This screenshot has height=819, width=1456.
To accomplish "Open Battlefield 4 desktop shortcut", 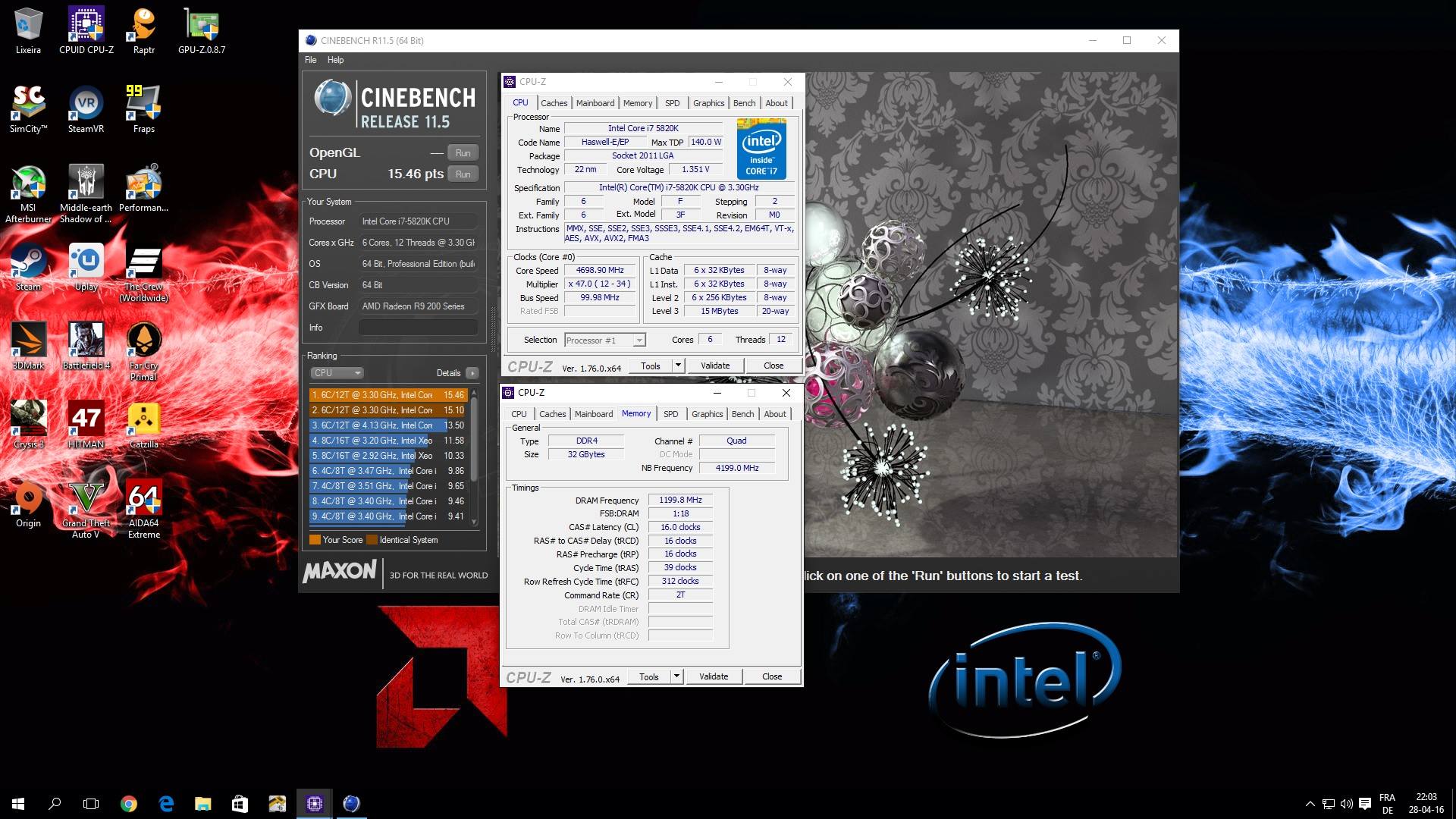I will 86,346.
